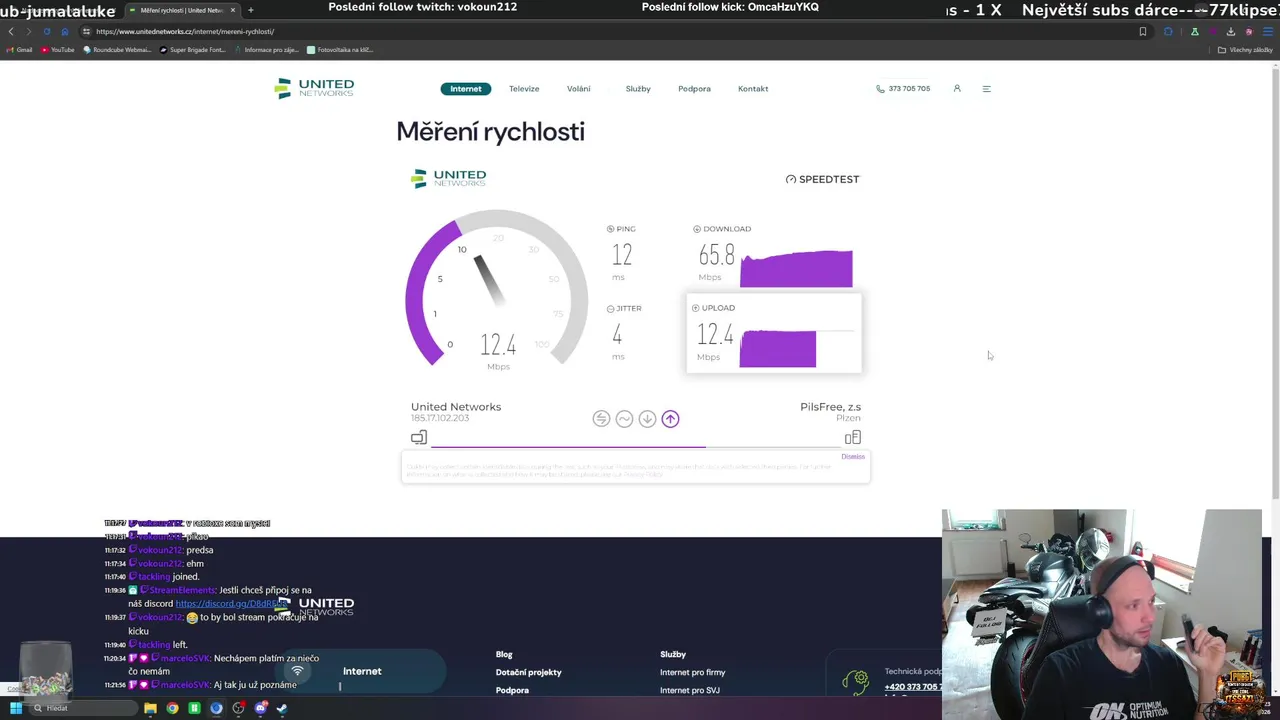
Task: Click the upload result card
Action: tap(774, 333)
